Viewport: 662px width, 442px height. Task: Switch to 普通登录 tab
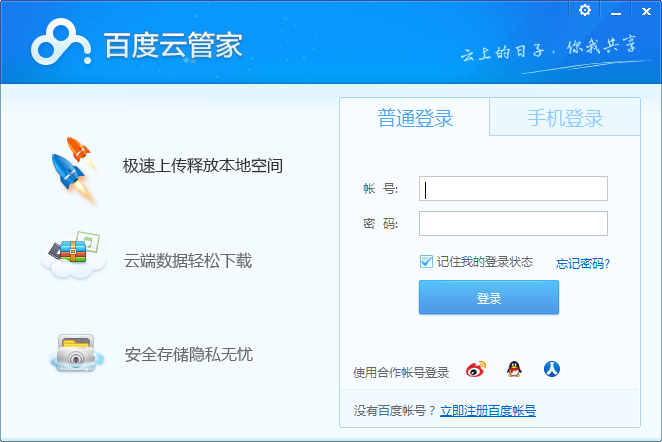pos(415,117)
